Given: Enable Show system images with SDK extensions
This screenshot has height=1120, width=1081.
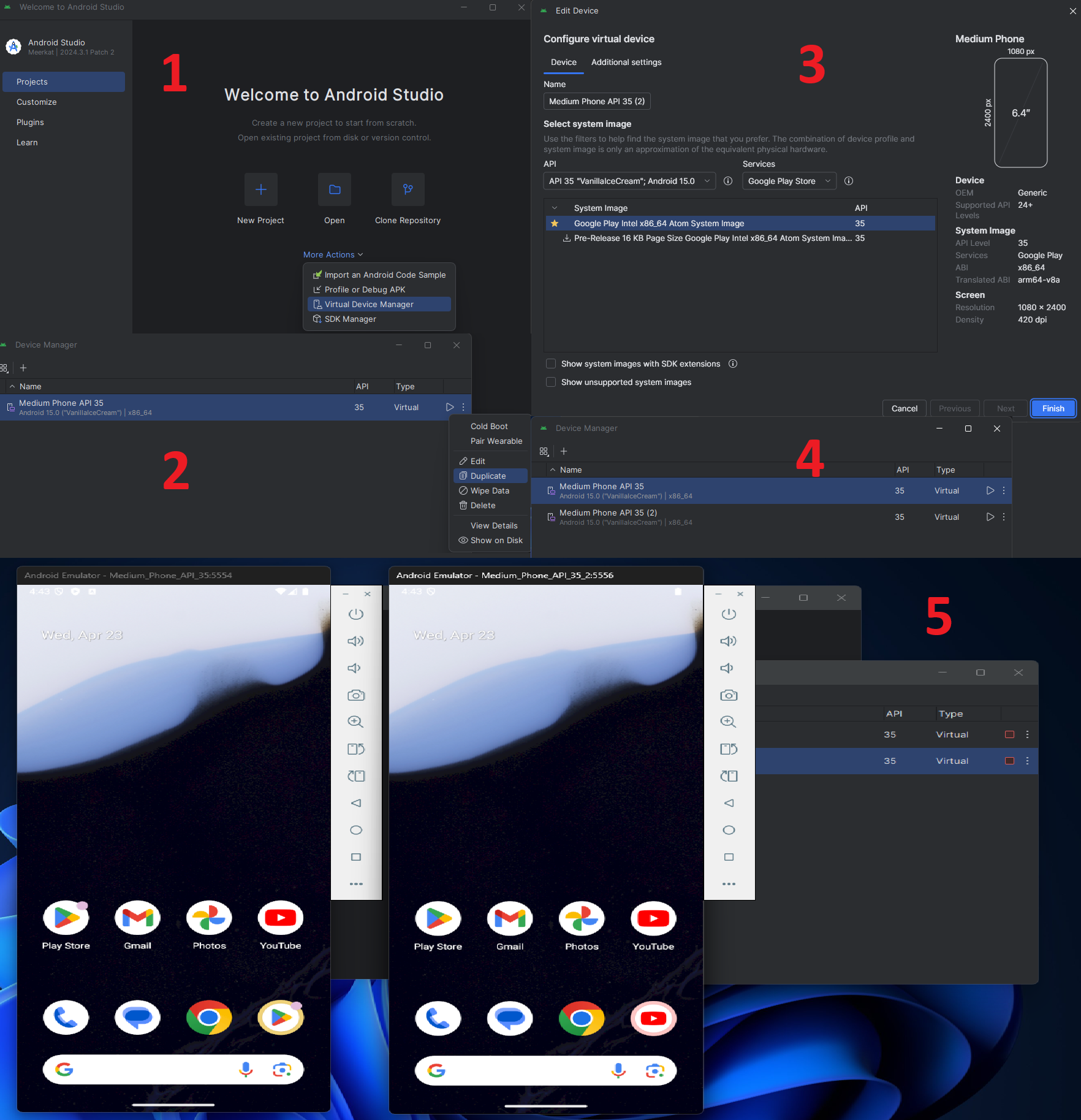Looking at the screenshot, I should pos(551,364).
